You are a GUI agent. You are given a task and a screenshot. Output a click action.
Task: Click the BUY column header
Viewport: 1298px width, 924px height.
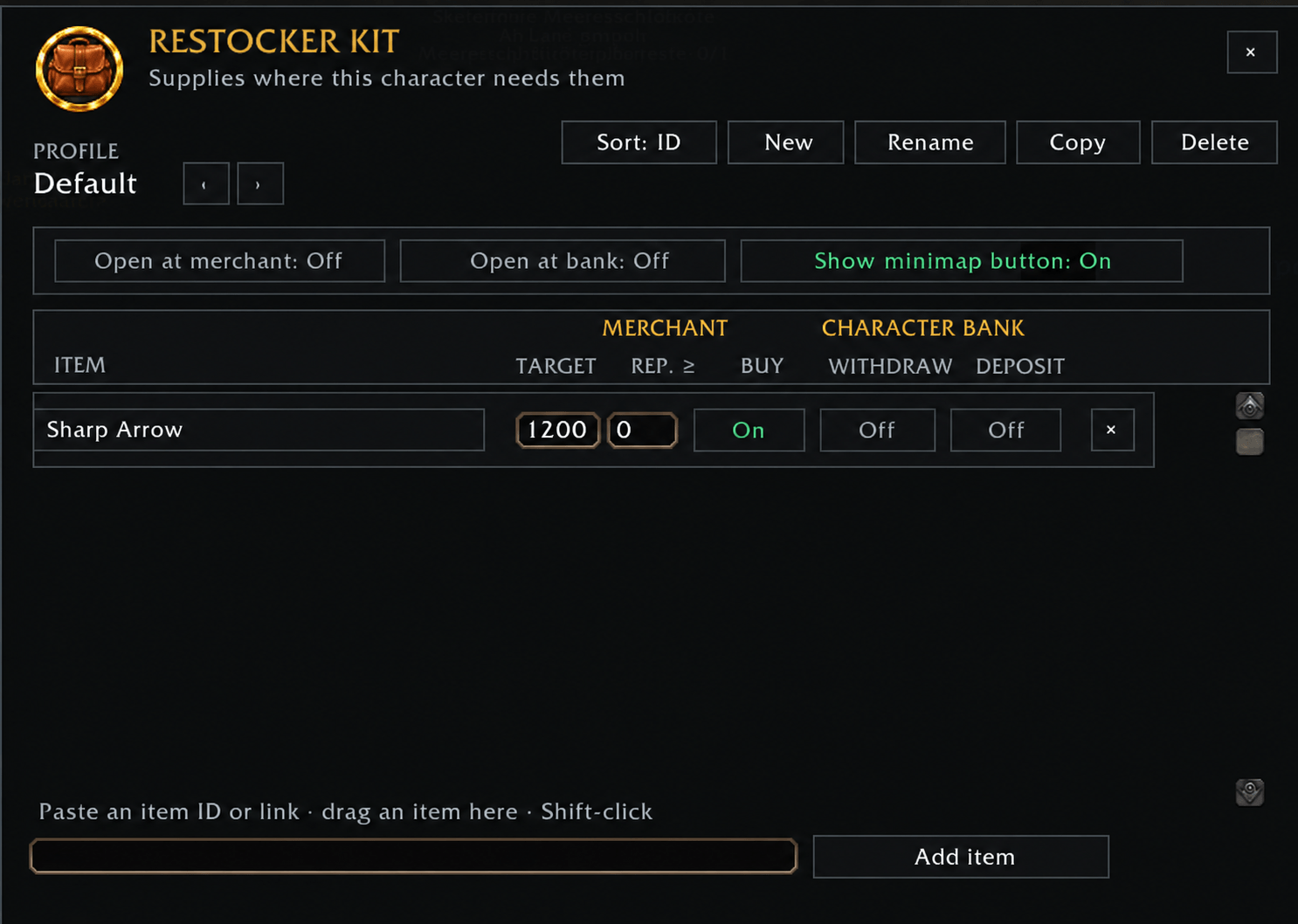[762, 366]
